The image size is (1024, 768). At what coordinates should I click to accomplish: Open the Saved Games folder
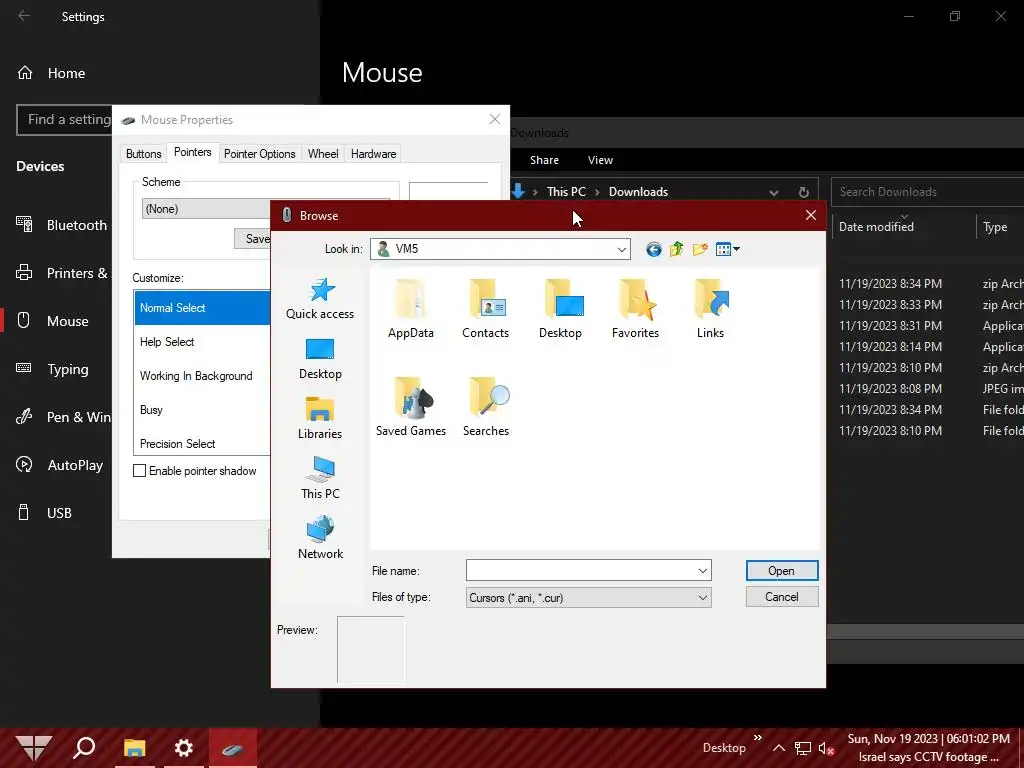click(x=411, y=406)
